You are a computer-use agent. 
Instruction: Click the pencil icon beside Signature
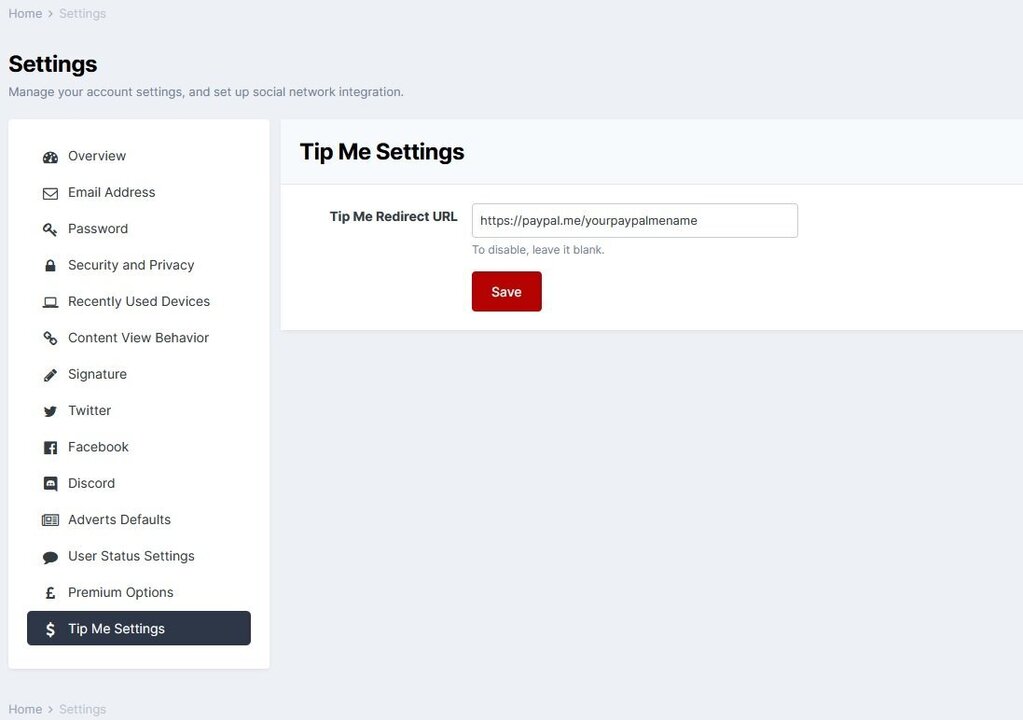click(50, 375)
